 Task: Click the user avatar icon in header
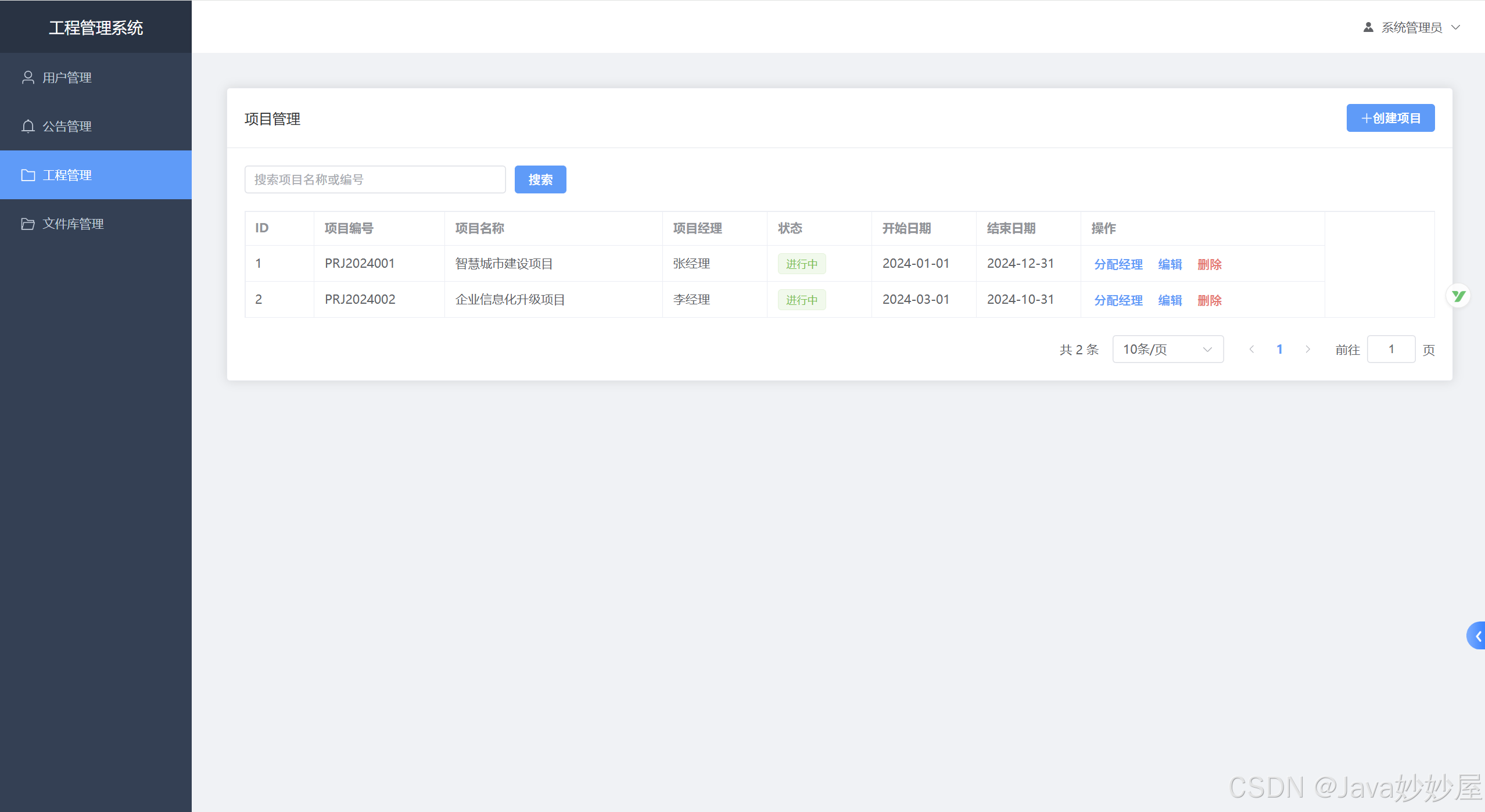click(x=1368, y=27)
